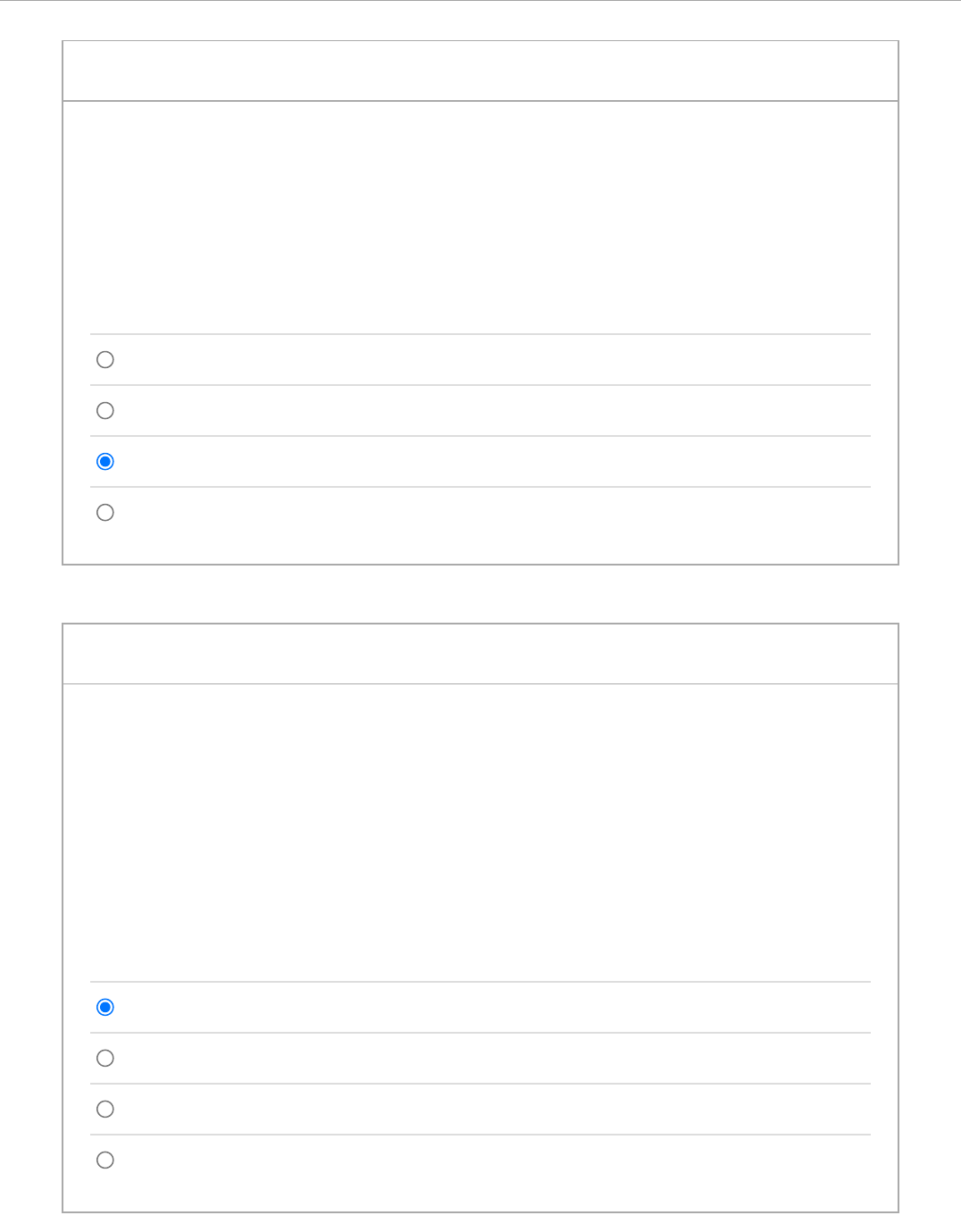Select the first radio button in the top question
The image size is (961, 1232).
pos(105,360)
